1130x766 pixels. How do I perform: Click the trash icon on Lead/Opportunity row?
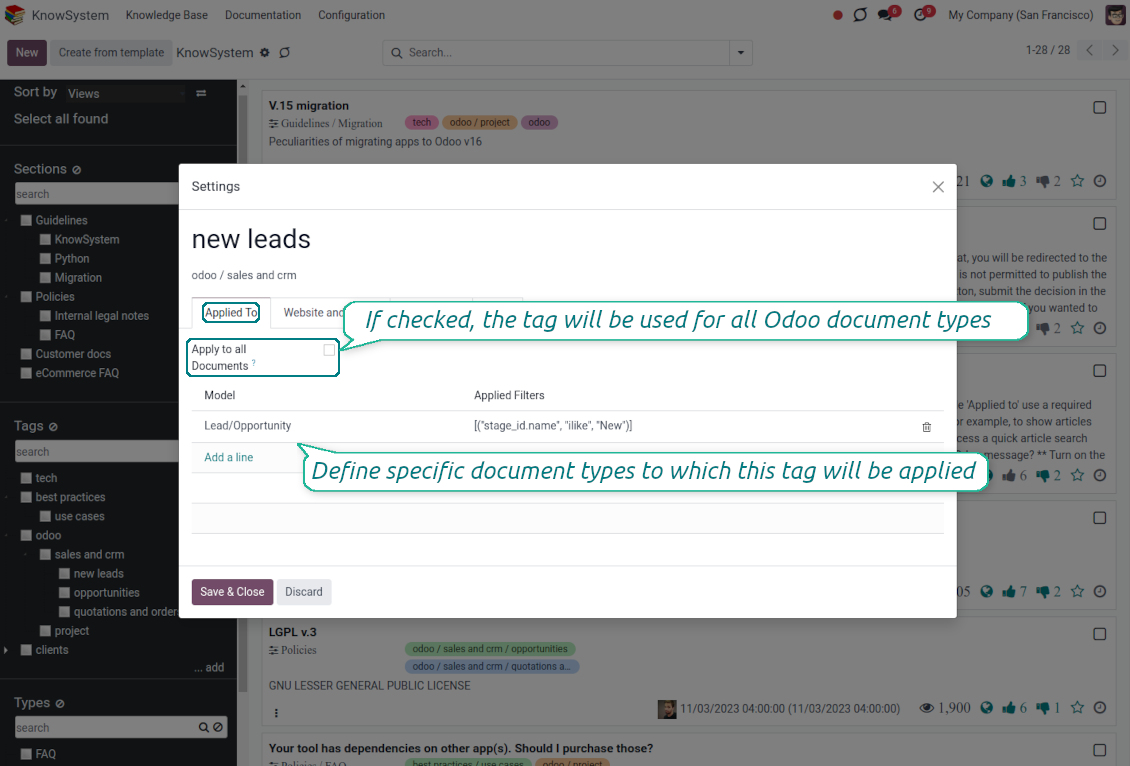click(x=926, y=427)
